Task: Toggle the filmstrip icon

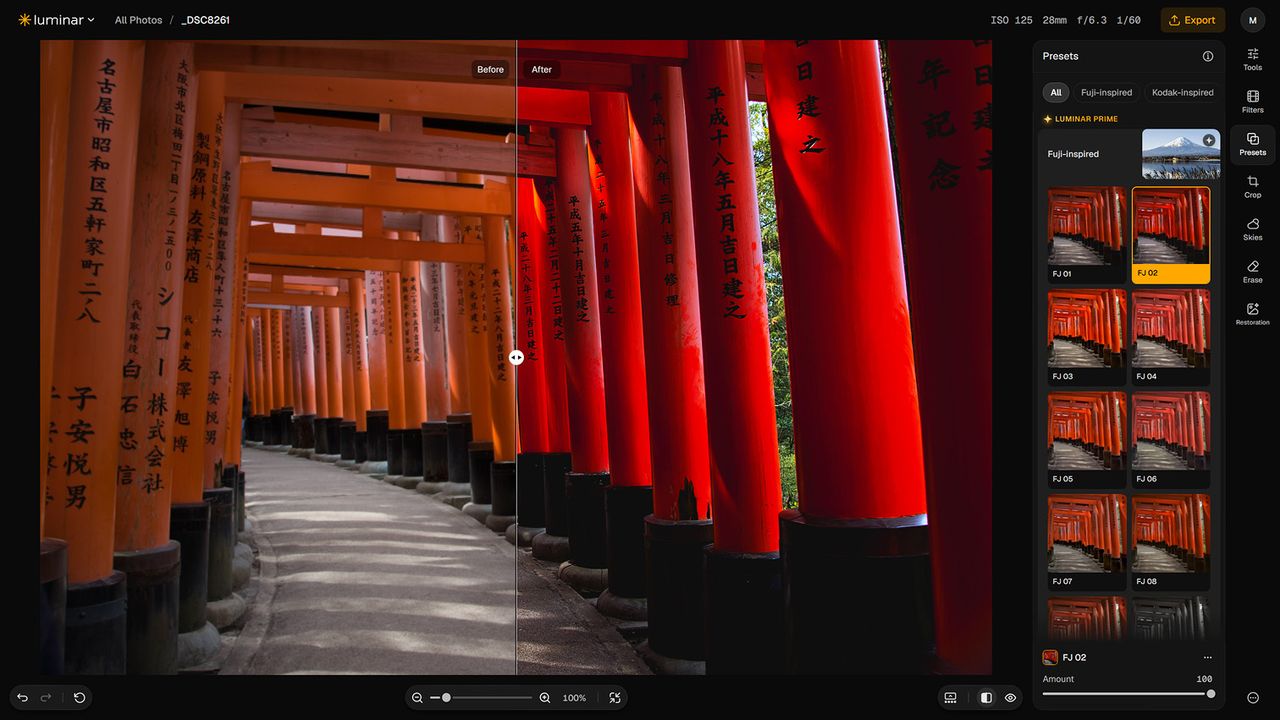Action: [x=950, y=698]
